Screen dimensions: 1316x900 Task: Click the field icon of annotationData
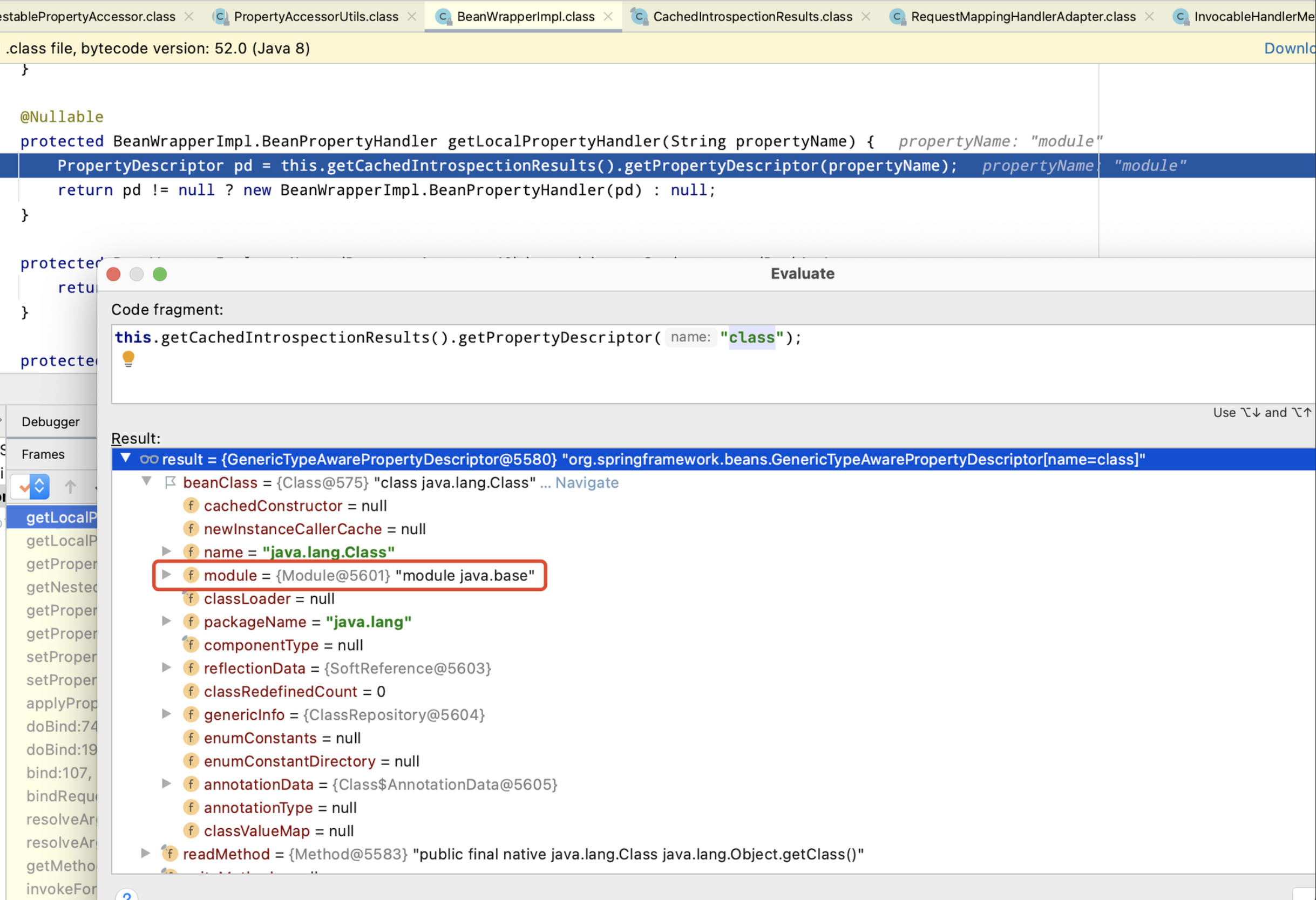tap(191, 784)
